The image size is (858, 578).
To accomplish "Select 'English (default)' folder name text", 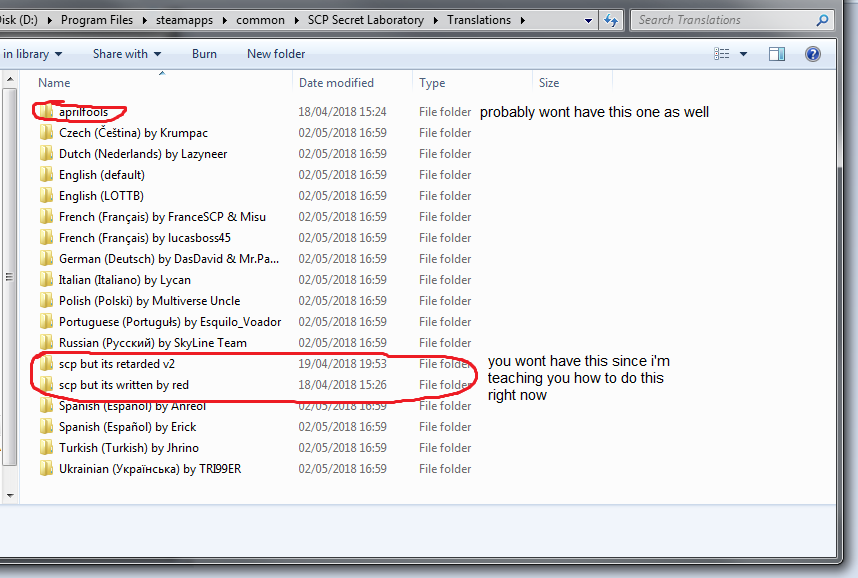I will point(102,175).
